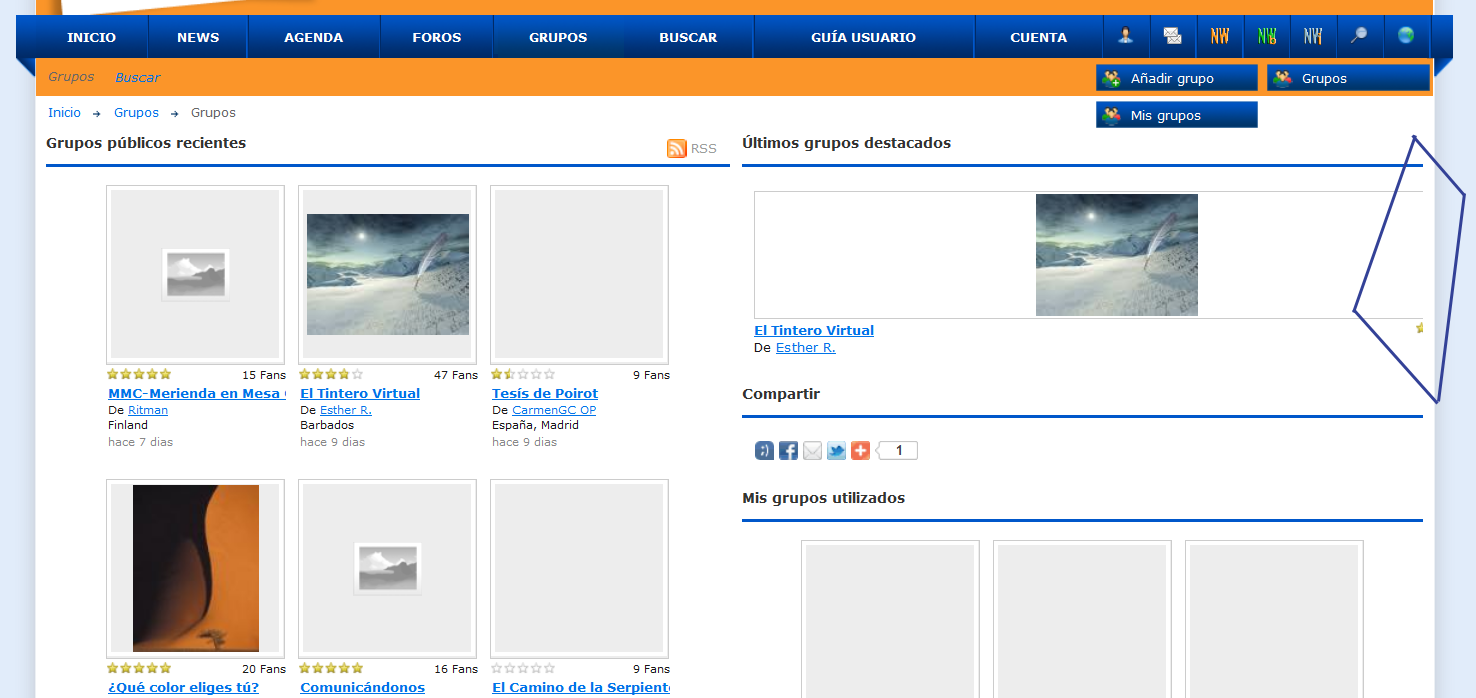Open El Tintero Virtual link in recent groups
Screen dimensions: 1476x698
(x=360, y=393)
